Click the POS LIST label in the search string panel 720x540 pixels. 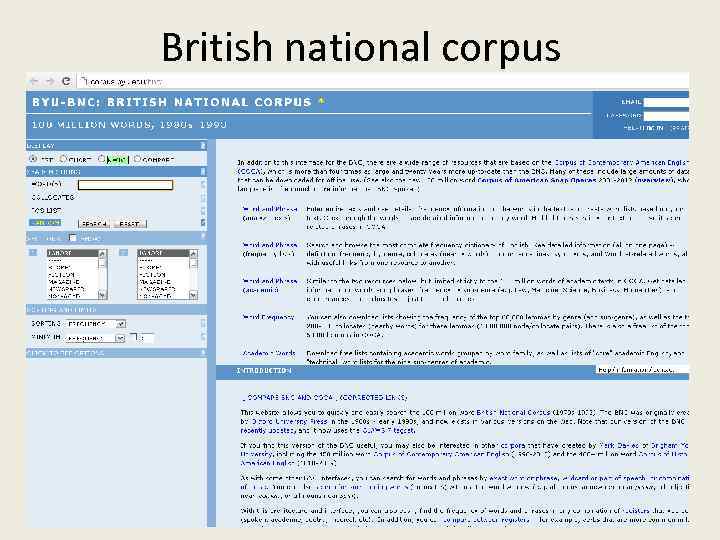click(46, 210)
